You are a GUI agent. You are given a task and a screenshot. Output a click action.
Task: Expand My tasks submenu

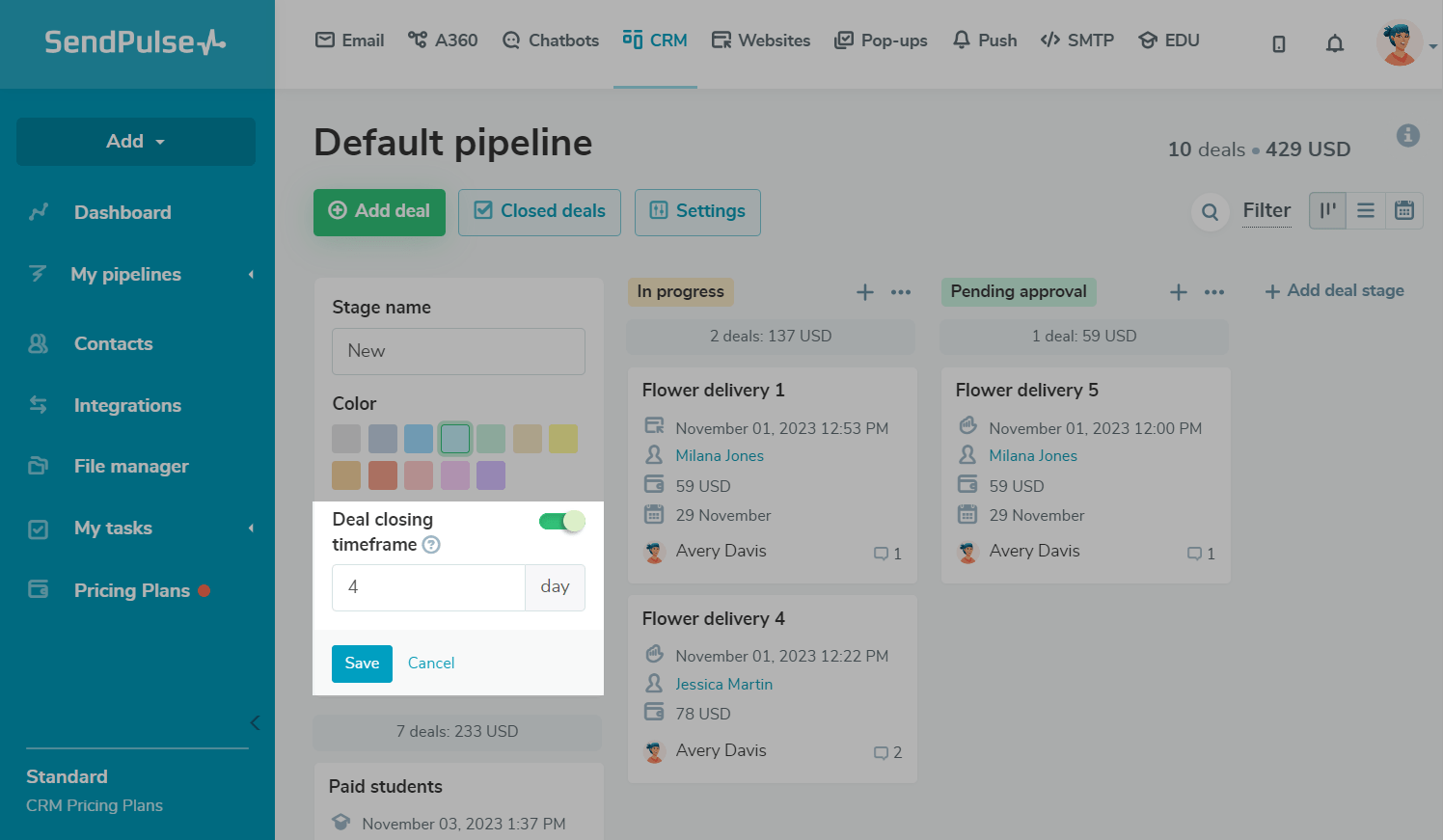point(251,528)
